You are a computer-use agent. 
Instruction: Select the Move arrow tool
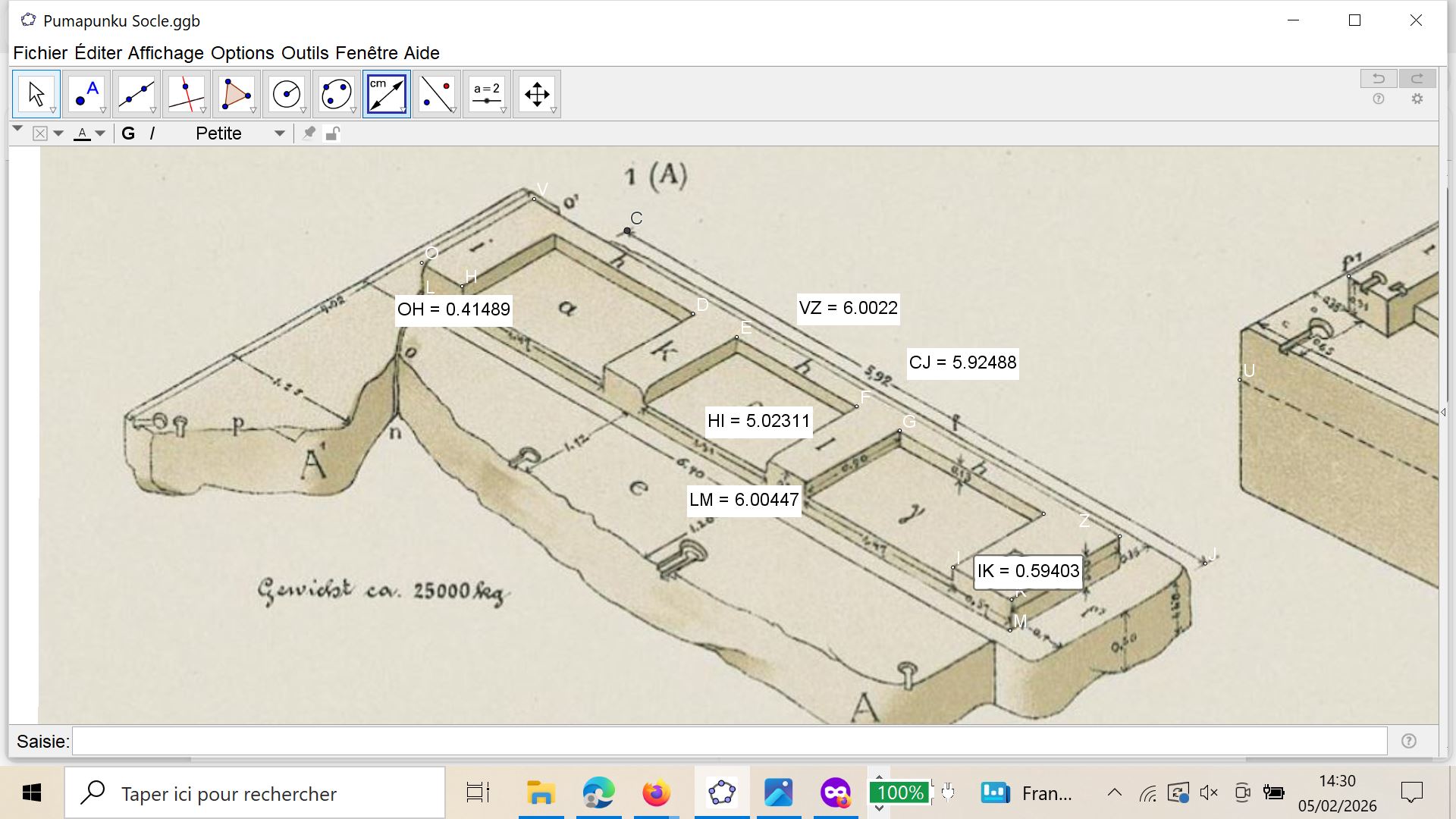click(36, 94)
